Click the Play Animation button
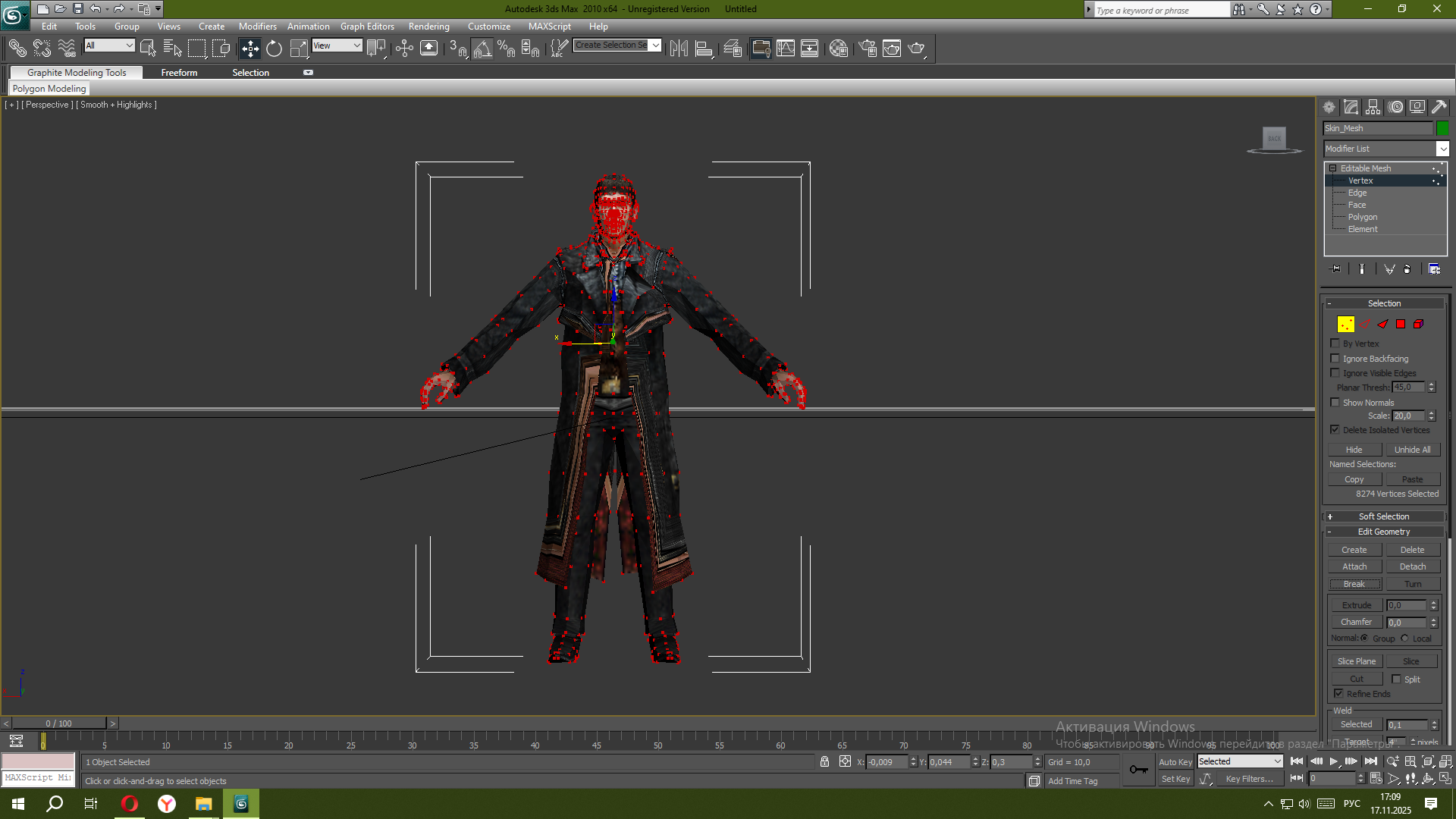Image resolution: width=1456 pixels, height=819 pixels. click(1333, 761)
